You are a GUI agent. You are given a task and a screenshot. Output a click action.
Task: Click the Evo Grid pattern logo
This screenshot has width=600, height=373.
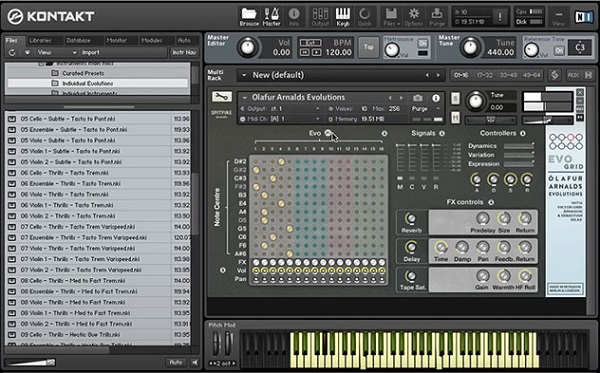[566, 142]
